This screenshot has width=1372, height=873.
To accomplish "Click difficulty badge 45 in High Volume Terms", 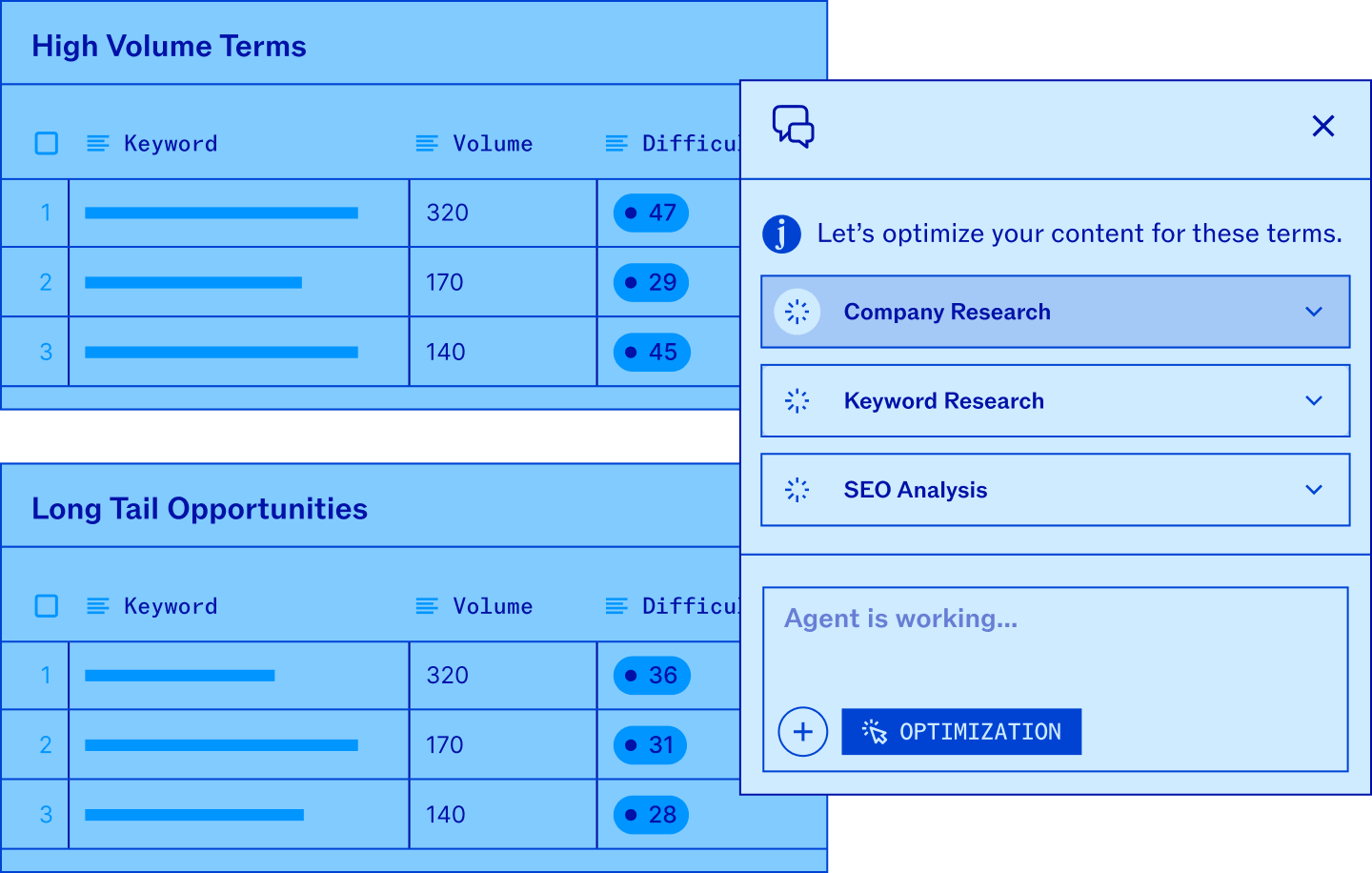I will [652, 352].
